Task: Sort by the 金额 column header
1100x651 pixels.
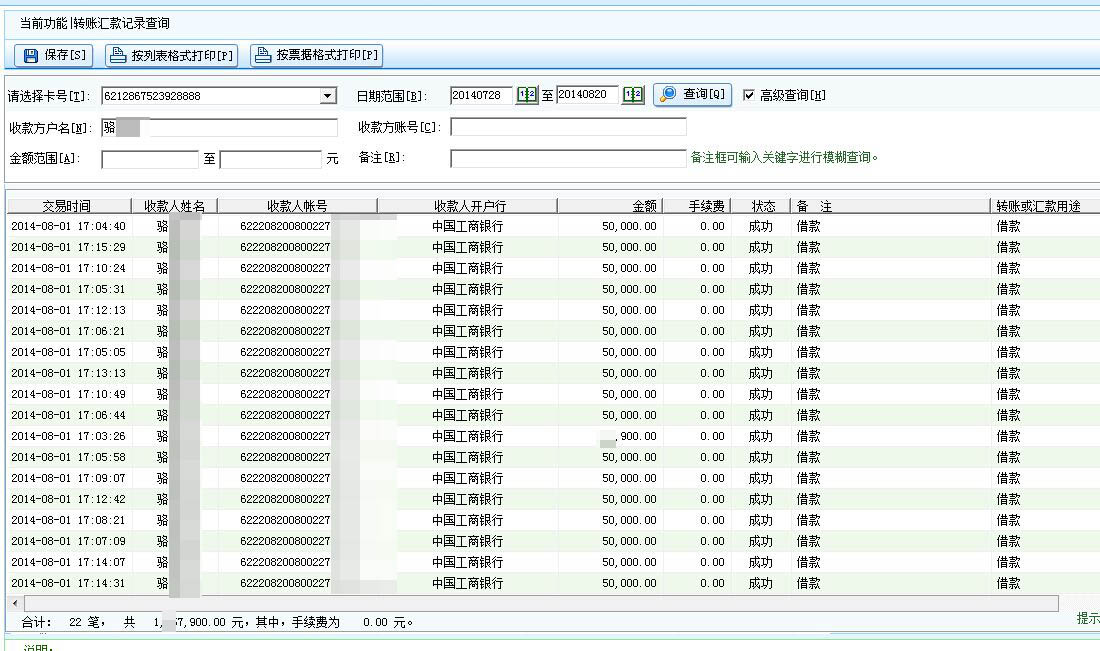Action: point(644,206)
